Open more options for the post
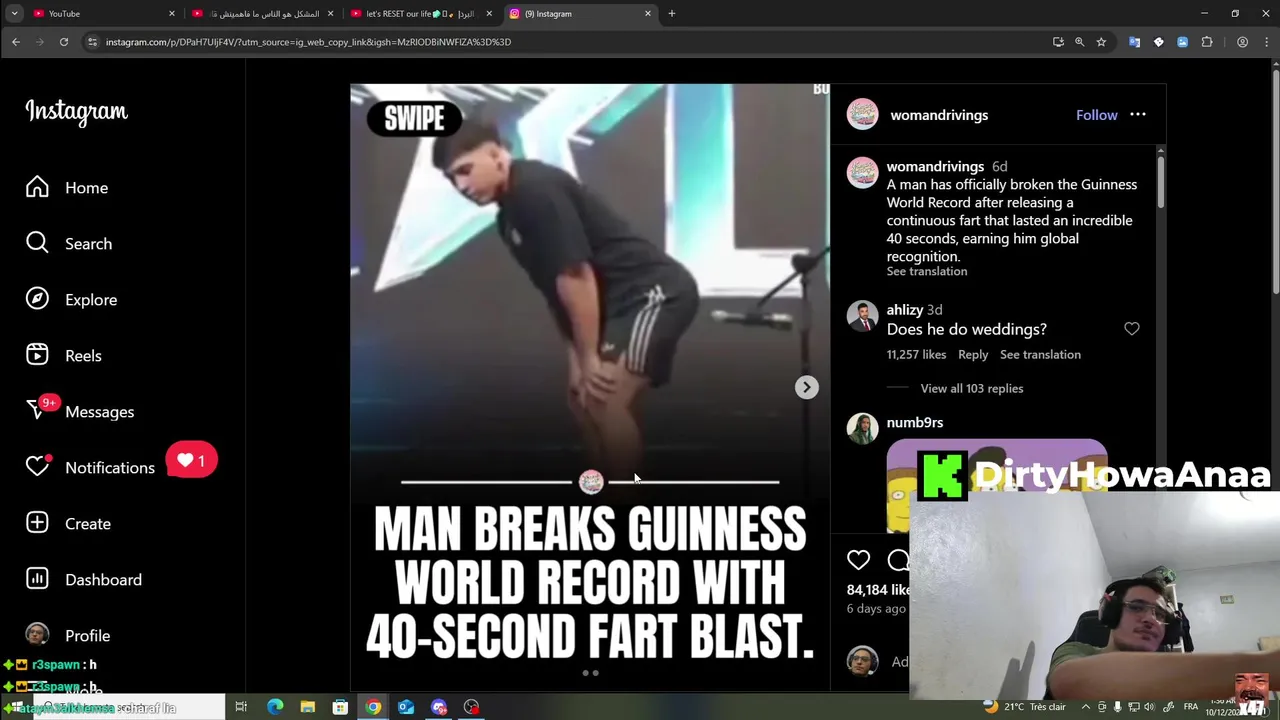This screenshot has width=1280, height=720. tap(1138, 115)
